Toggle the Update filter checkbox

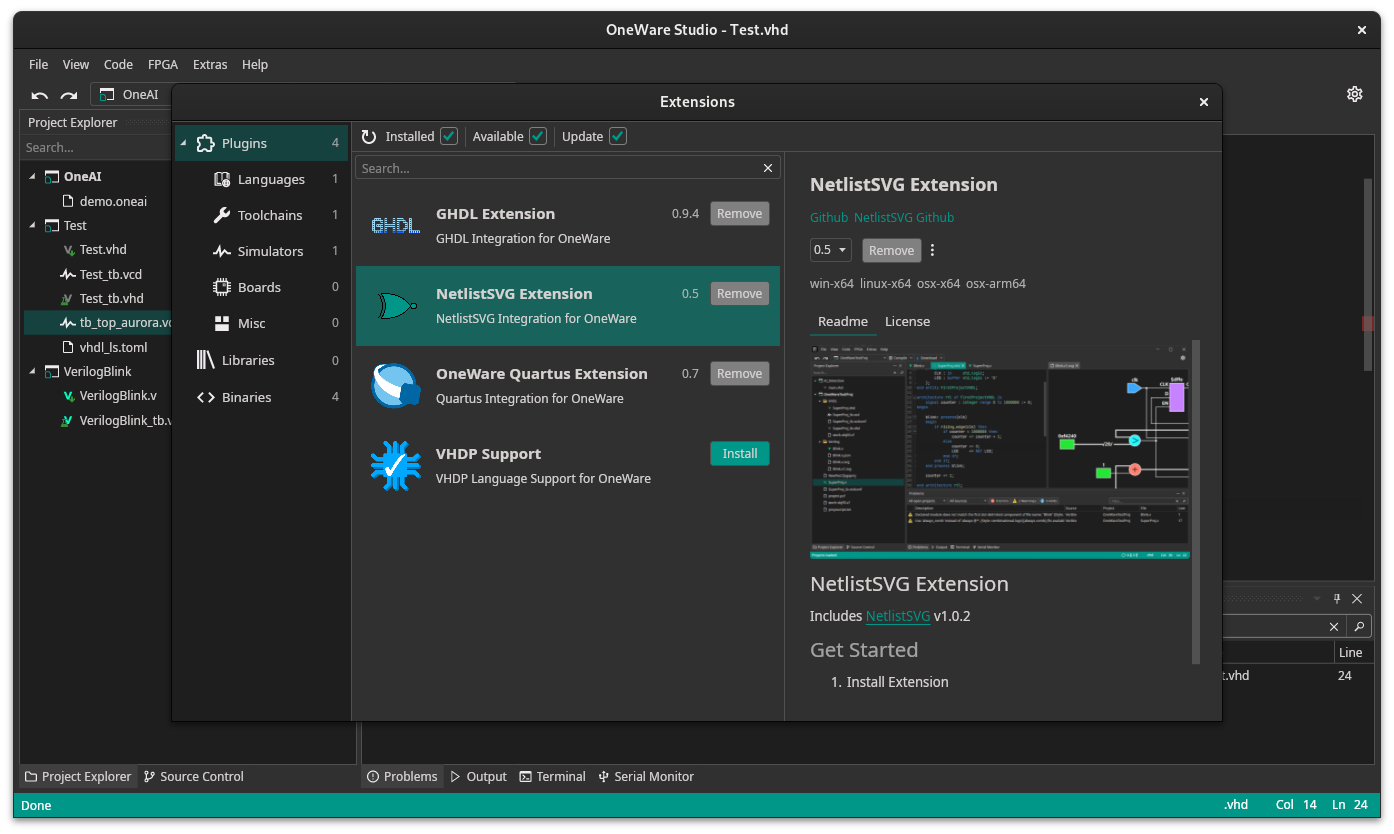click(x=617, y=135)
